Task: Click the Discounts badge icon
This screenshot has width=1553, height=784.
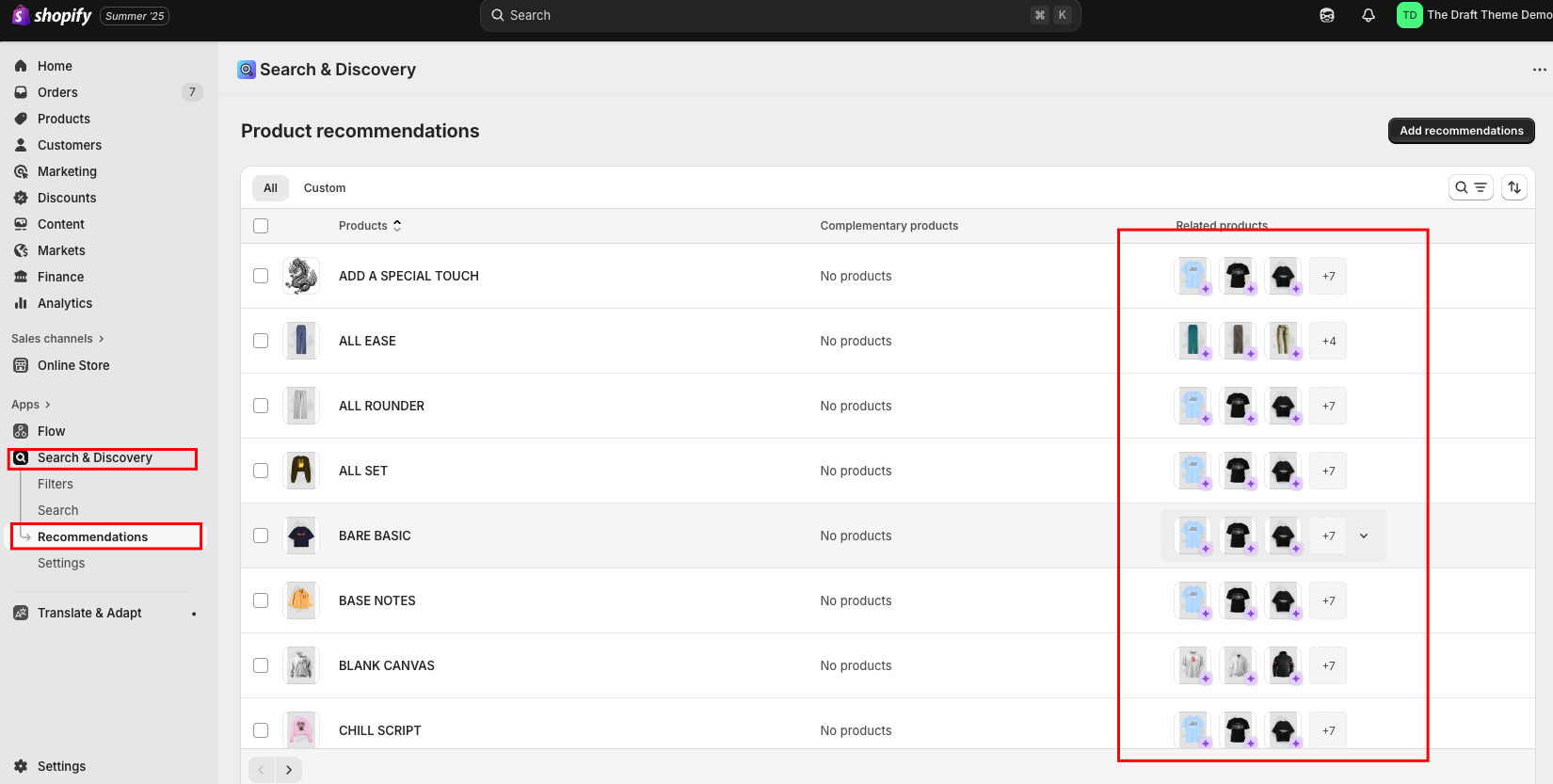Action: click(21, 198)
